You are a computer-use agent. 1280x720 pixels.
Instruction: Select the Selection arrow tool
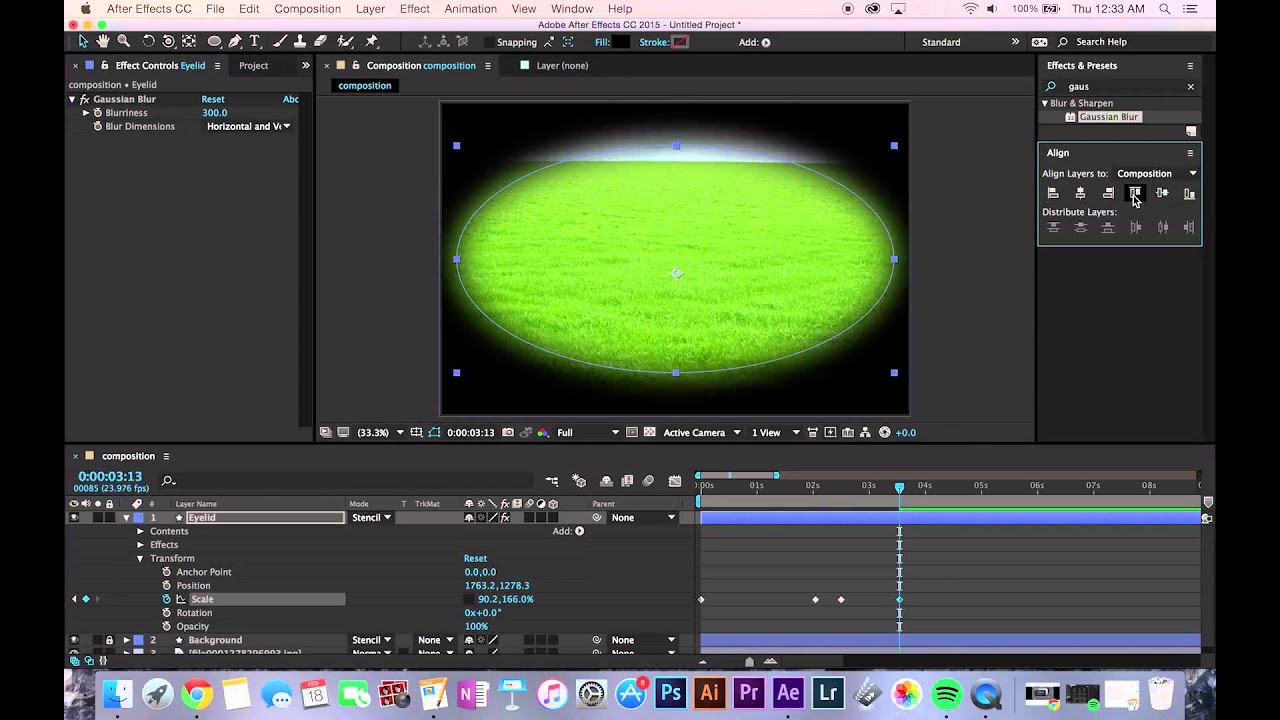tap(83, 41)
